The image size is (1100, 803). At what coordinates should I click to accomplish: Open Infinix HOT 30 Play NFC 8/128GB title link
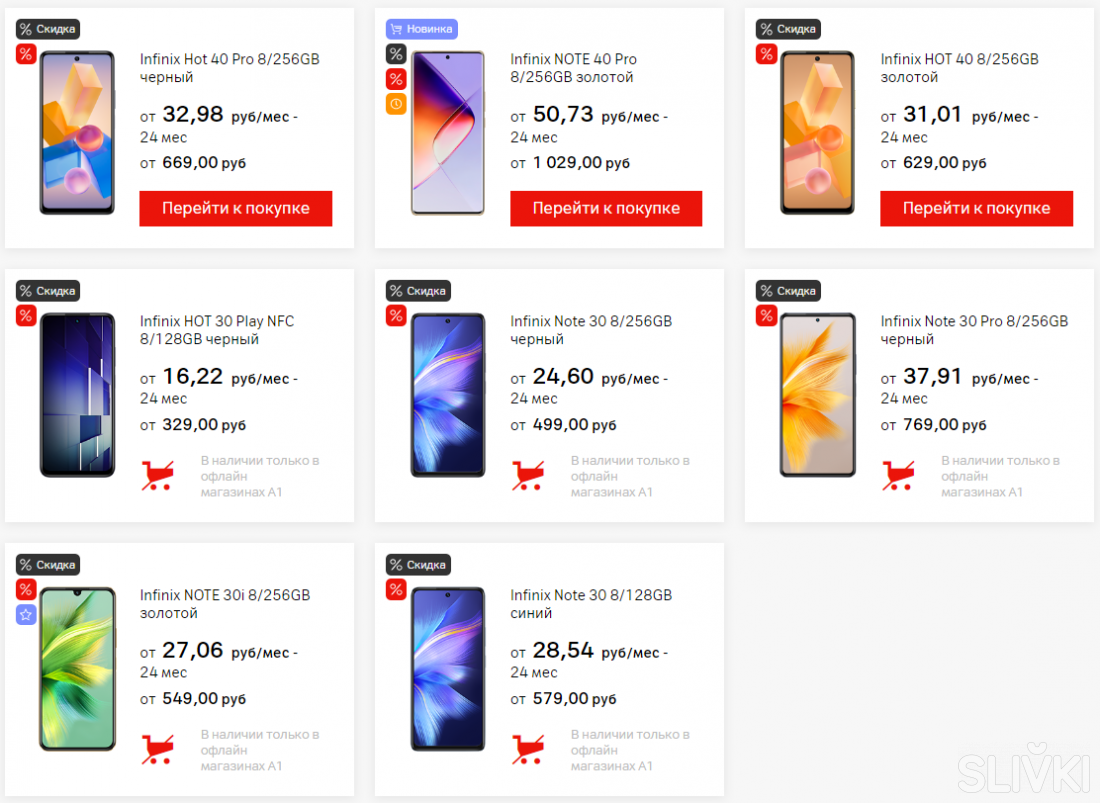[217, 330]
